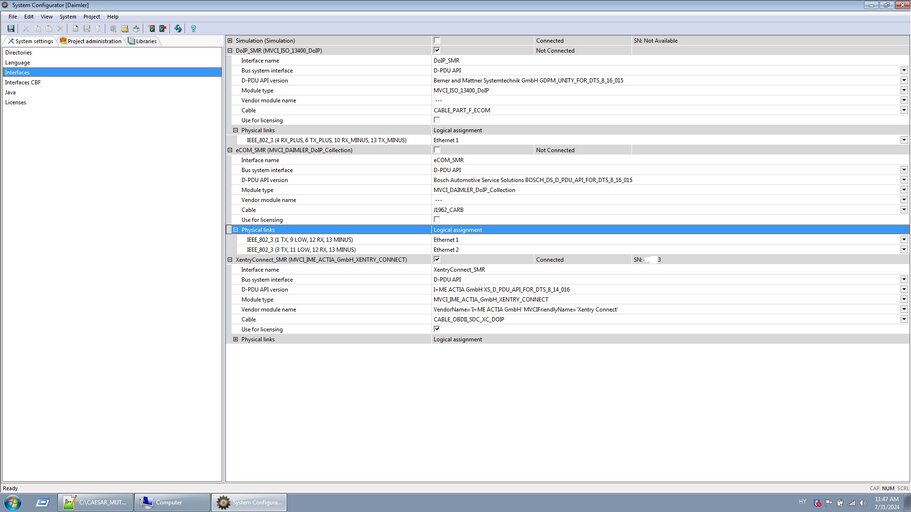Click the volume speaker tray icon
The height and width of the screenshot is (512, 911).
pos(862,503)
